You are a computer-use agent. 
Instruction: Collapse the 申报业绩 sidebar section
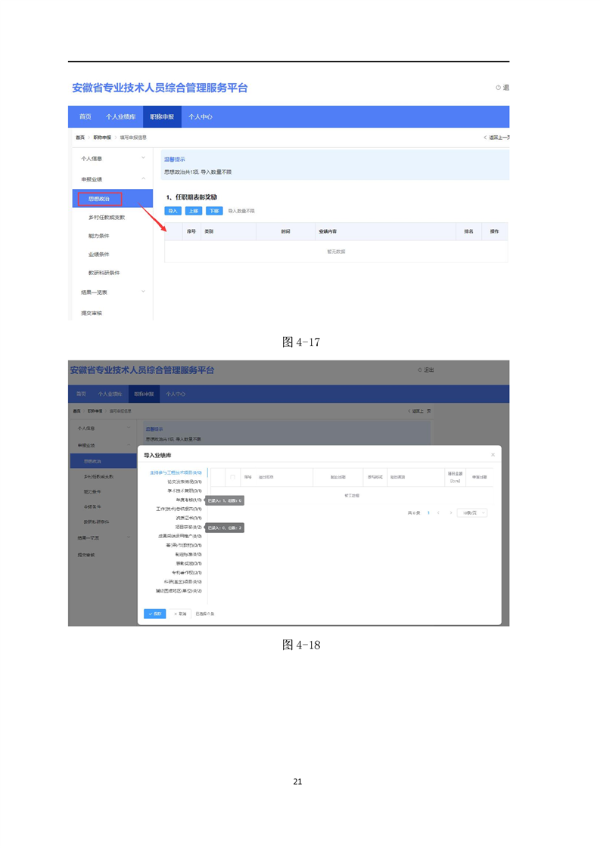pyautogui.click(x=143, y=180)
